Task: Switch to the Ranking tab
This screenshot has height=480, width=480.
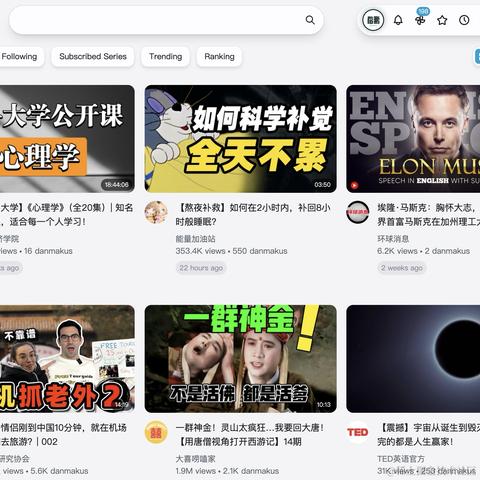Action: point(219,57)
